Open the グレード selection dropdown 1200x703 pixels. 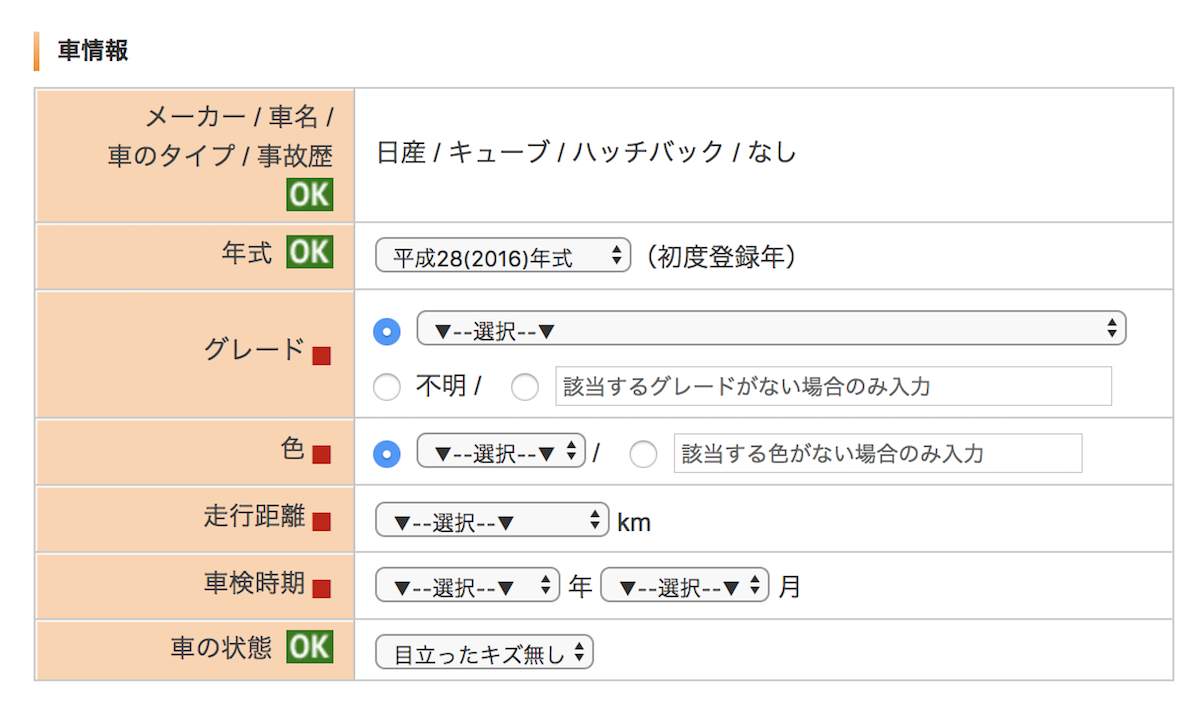[771, 329]
